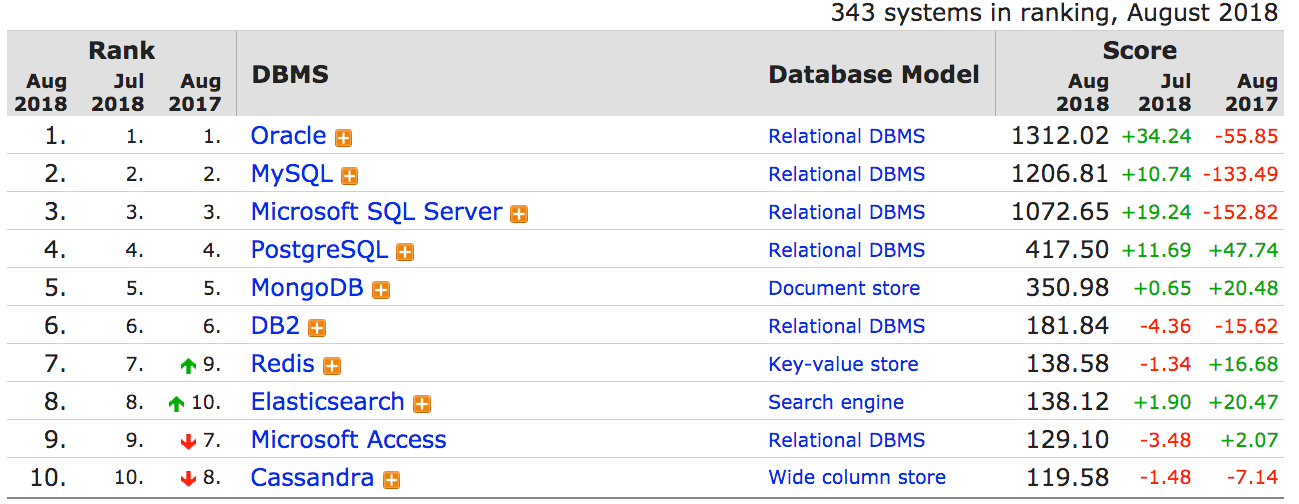
Task: Click the orange plus icon beside MySQL
Action: coord(349,176)
